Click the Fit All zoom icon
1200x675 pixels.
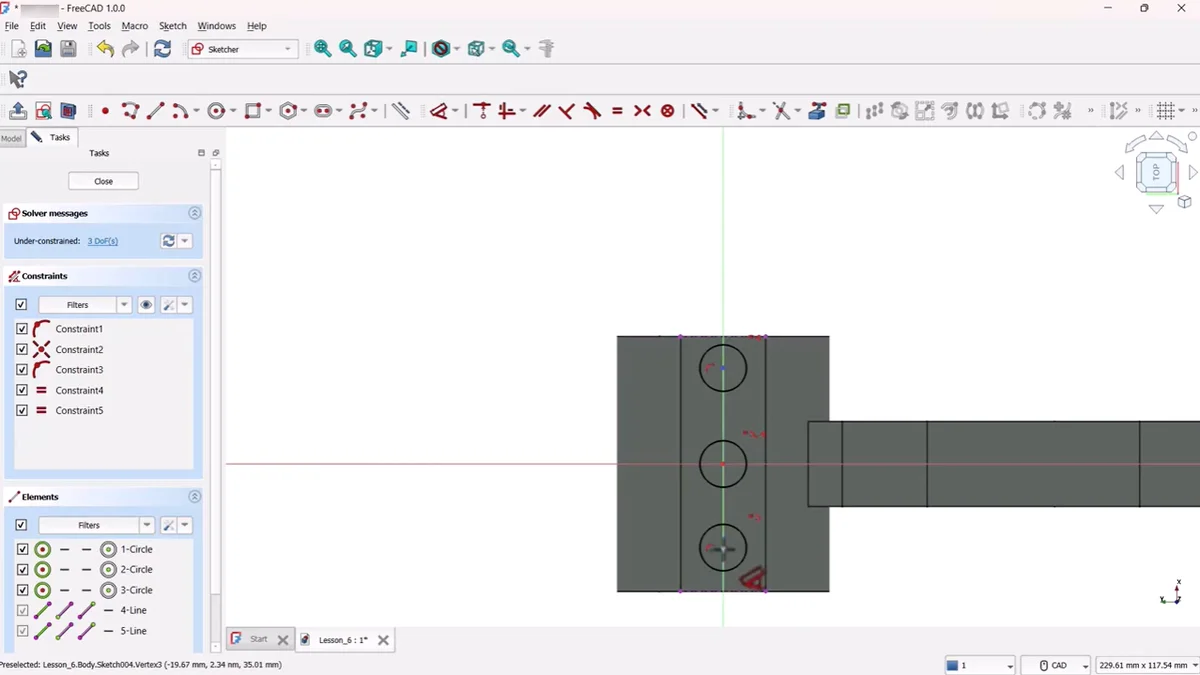(x=322, y=49)
